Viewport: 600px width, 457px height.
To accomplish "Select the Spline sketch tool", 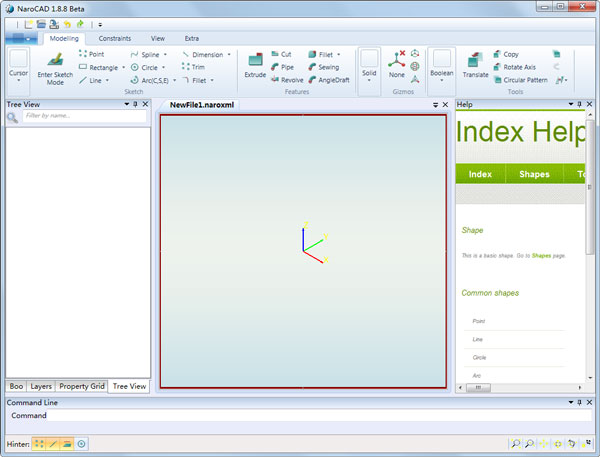I will (145, 54).
